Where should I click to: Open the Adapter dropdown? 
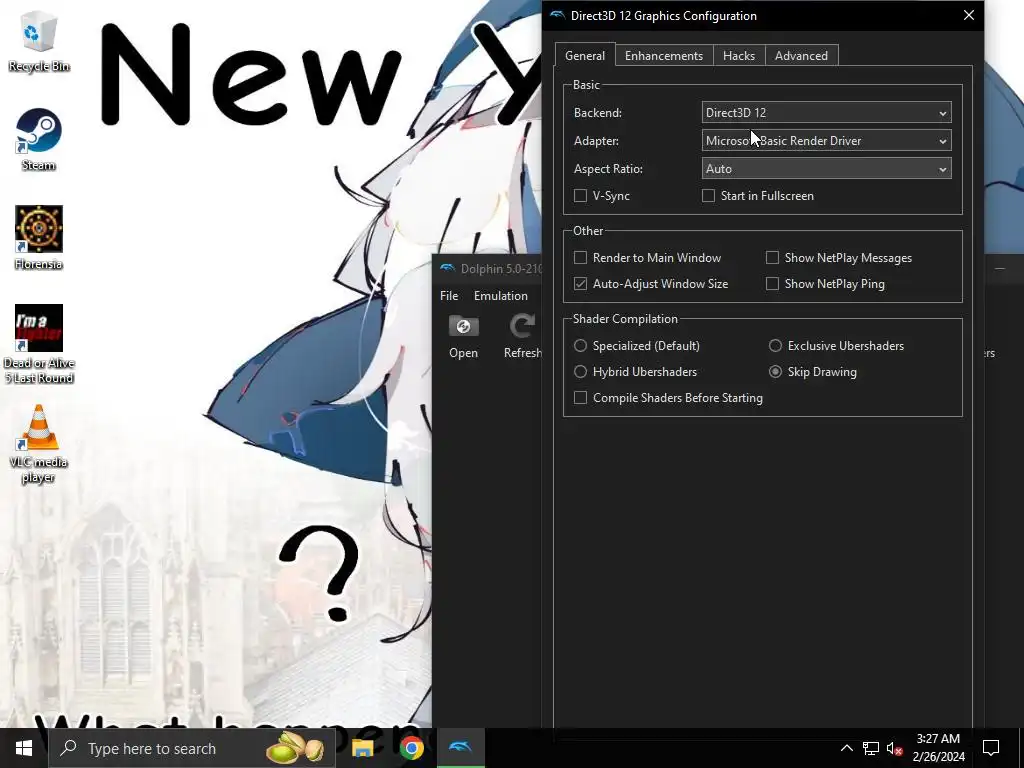(826, 140)
